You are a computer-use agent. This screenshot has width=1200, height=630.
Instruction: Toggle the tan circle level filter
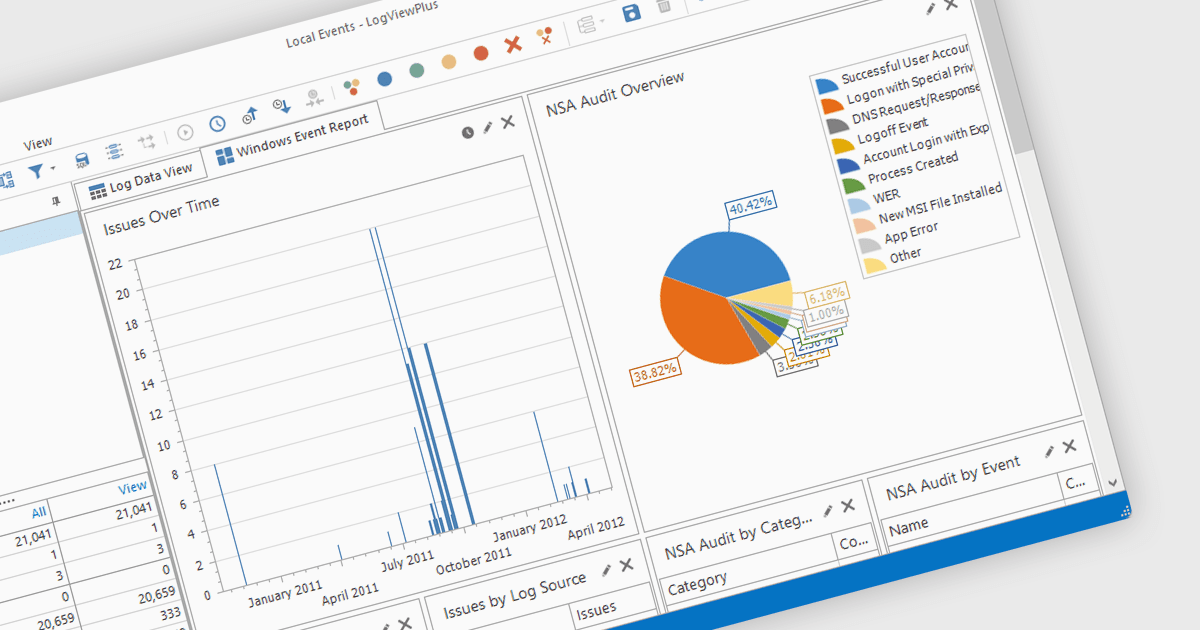click(449, 61)
